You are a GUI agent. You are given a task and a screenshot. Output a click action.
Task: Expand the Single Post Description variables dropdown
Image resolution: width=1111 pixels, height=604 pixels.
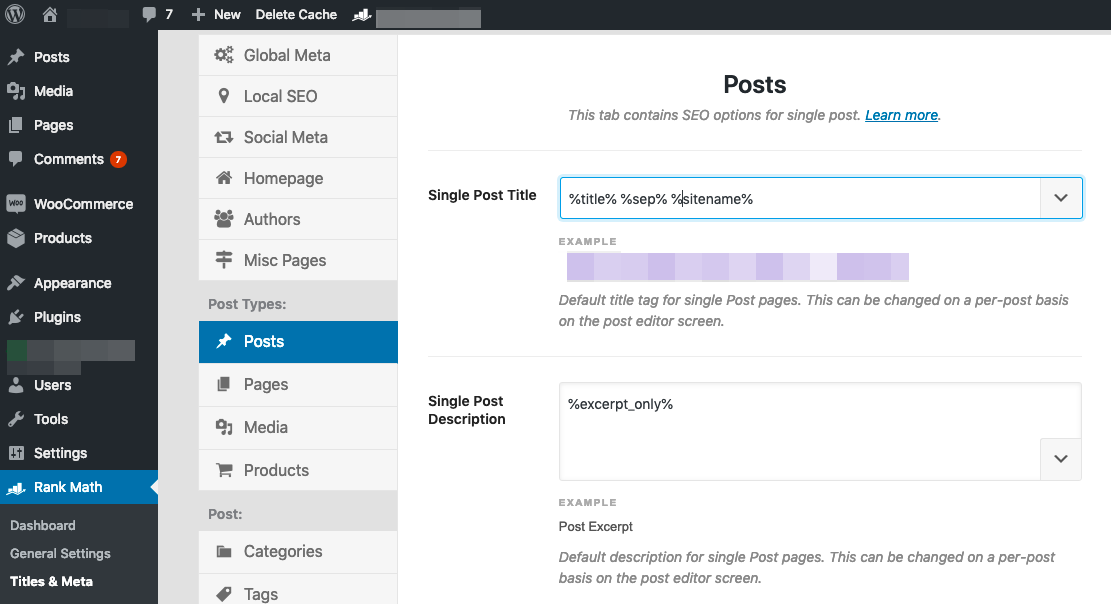point(1061,459)
